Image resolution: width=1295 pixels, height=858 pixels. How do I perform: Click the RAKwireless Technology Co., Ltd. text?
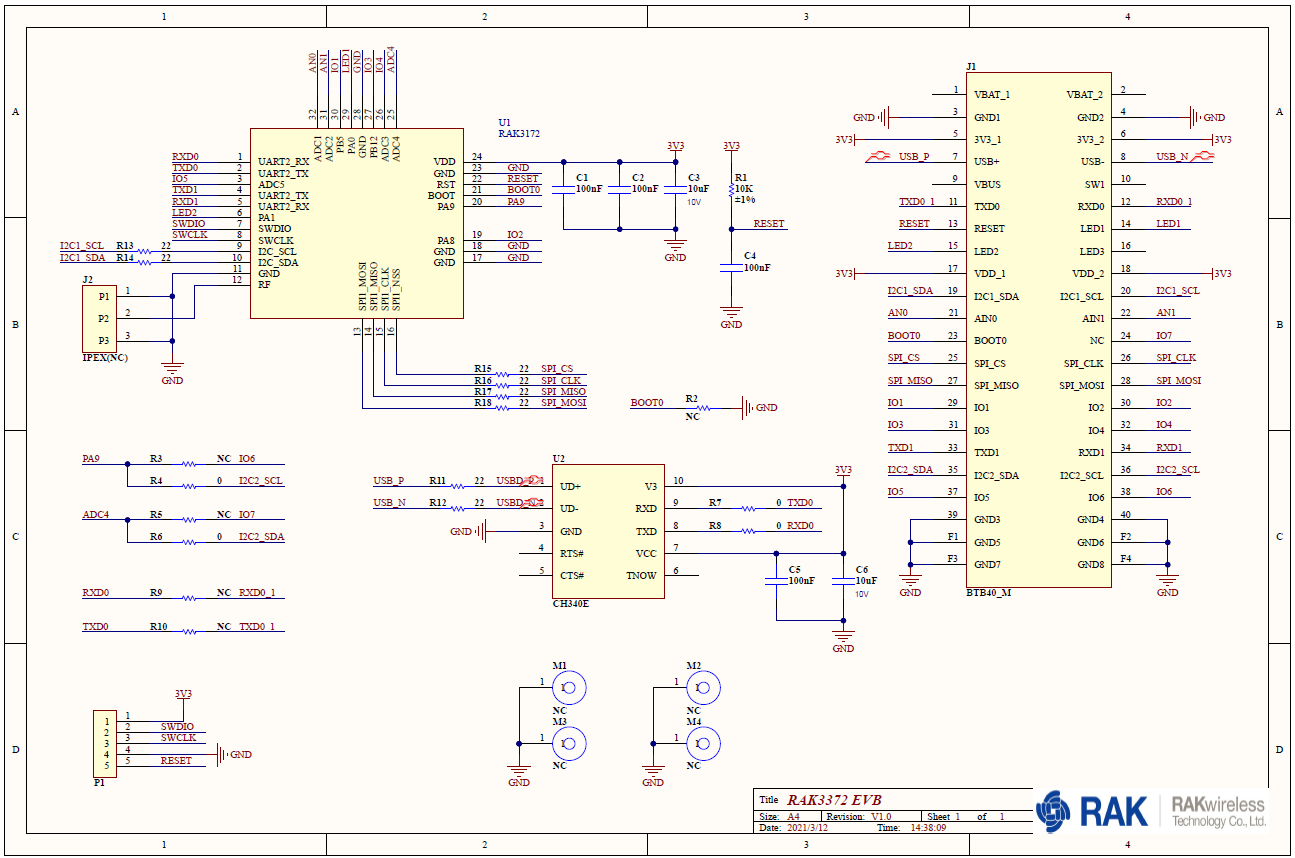tap(1218, 812)
